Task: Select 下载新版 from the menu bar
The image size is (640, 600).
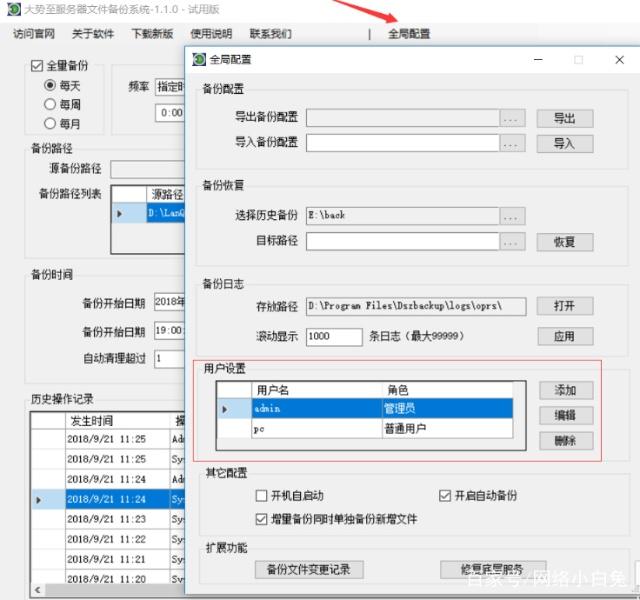Action: coord(152,33)
